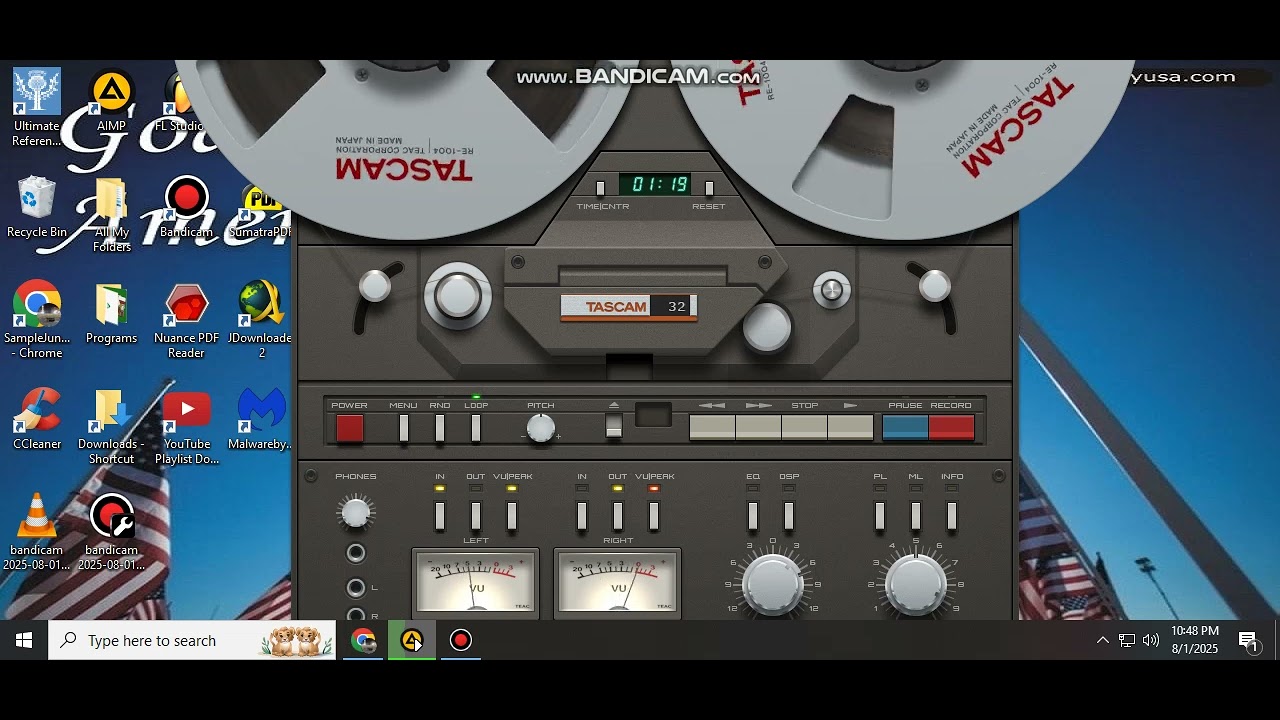The image size is (1280, 720).
Task: Open AIMP desktop shortcut
Action: pyautogui.click(x=112, y=102)
